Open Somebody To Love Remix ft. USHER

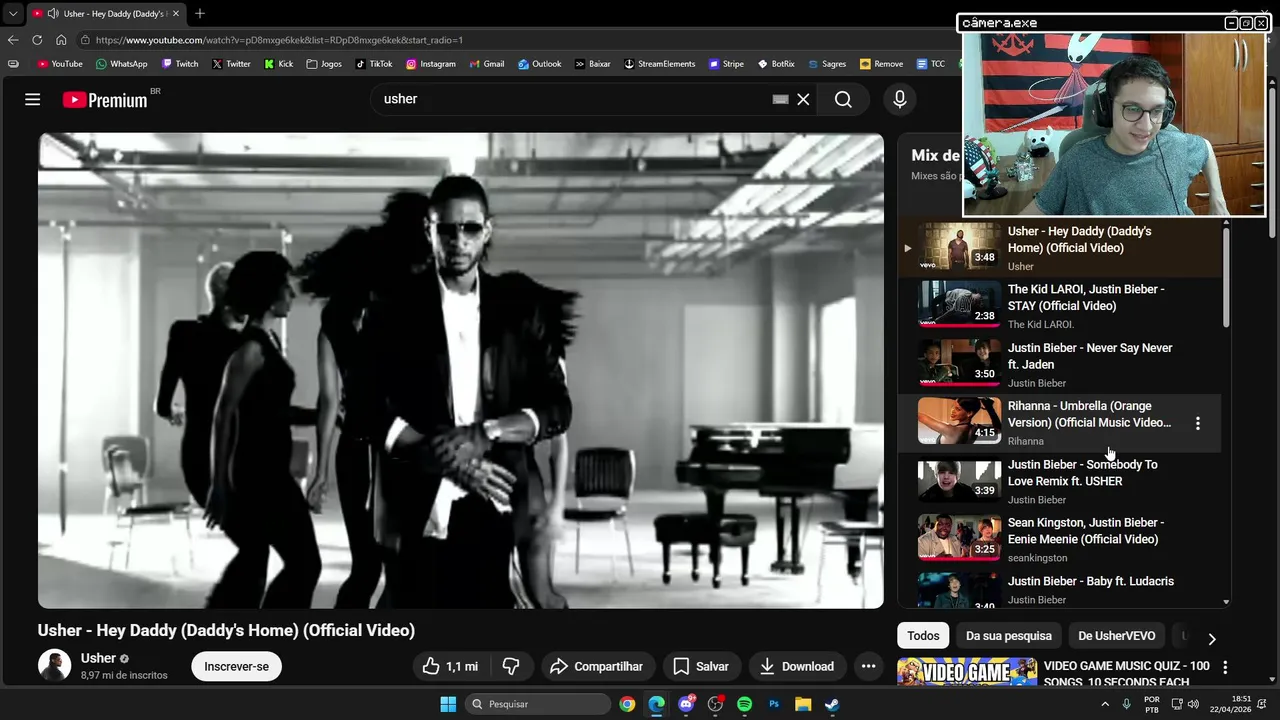tap(1082, 473)
